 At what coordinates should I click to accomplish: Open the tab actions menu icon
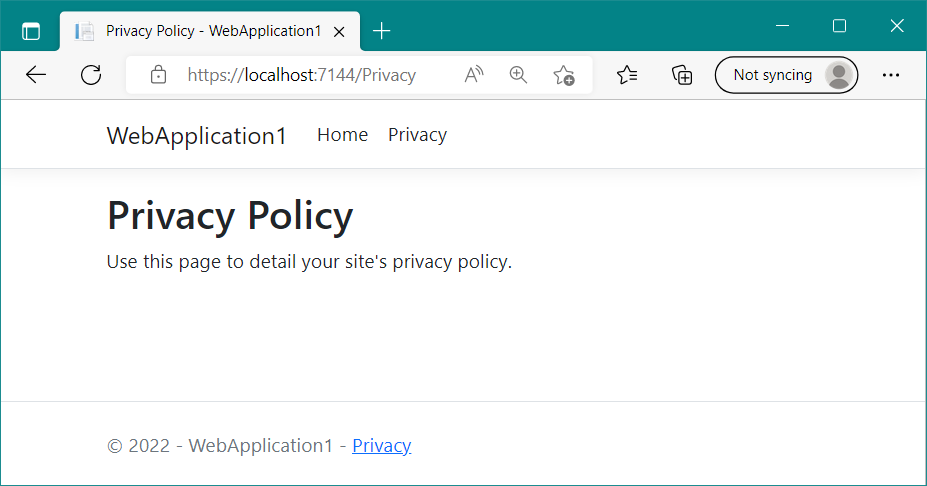(x=31, y=31)
